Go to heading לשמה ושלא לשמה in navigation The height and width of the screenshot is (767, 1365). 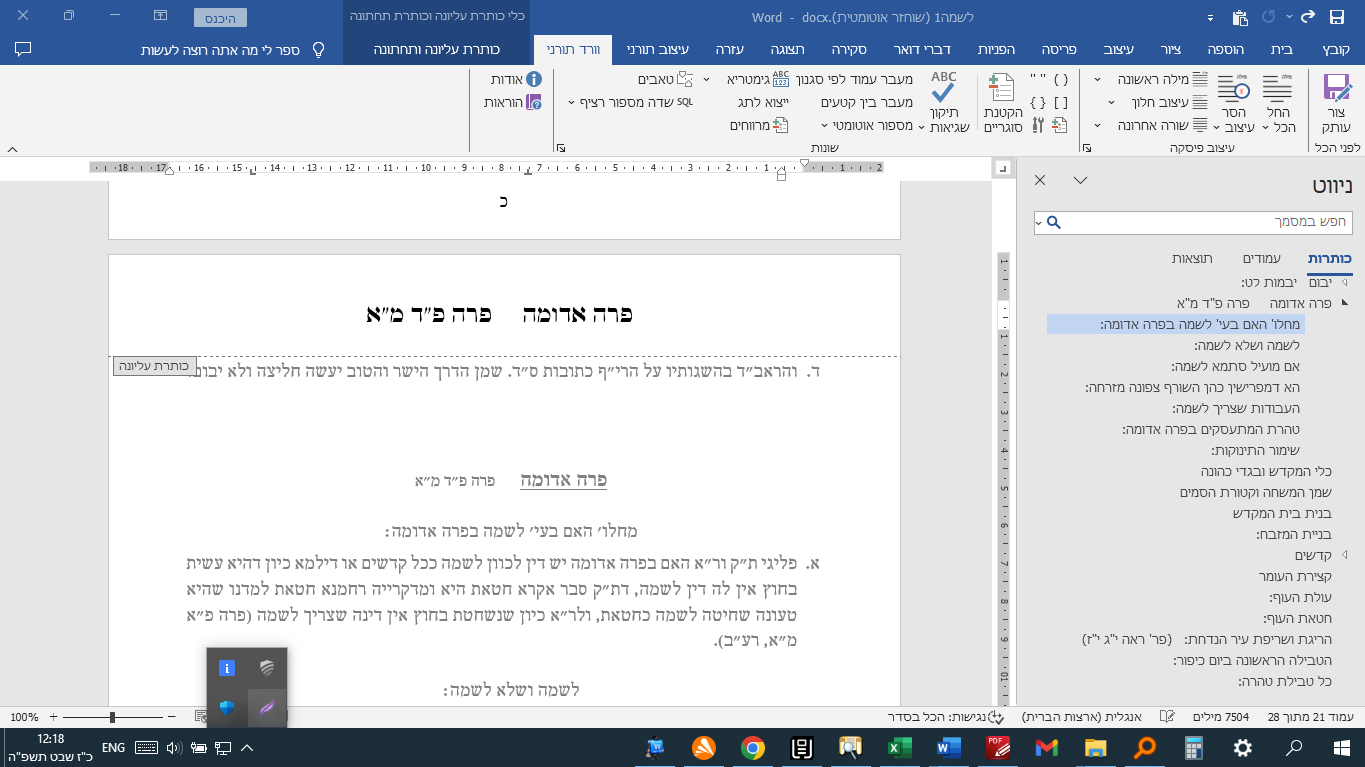pos(1249,345)
